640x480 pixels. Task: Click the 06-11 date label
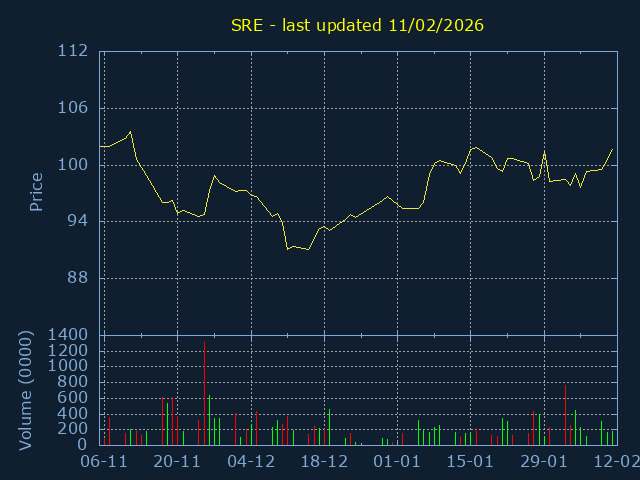coord(104,462)
